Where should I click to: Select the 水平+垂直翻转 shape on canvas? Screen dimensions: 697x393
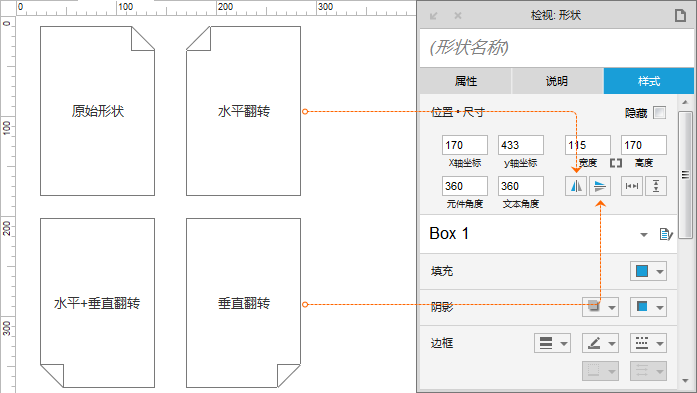tap(97, 303)
